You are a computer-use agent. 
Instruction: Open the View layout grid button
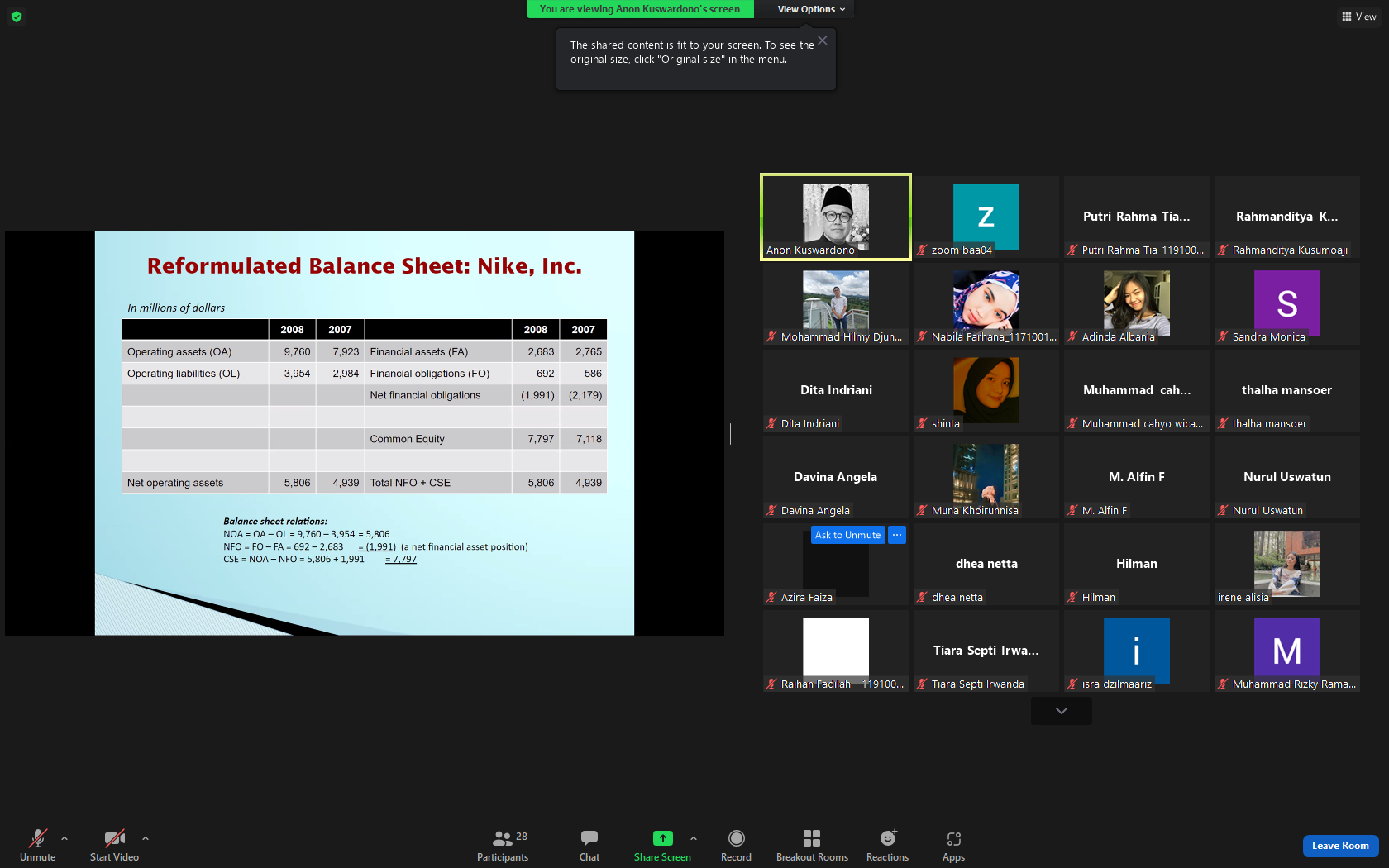(x=1358, y=17)
